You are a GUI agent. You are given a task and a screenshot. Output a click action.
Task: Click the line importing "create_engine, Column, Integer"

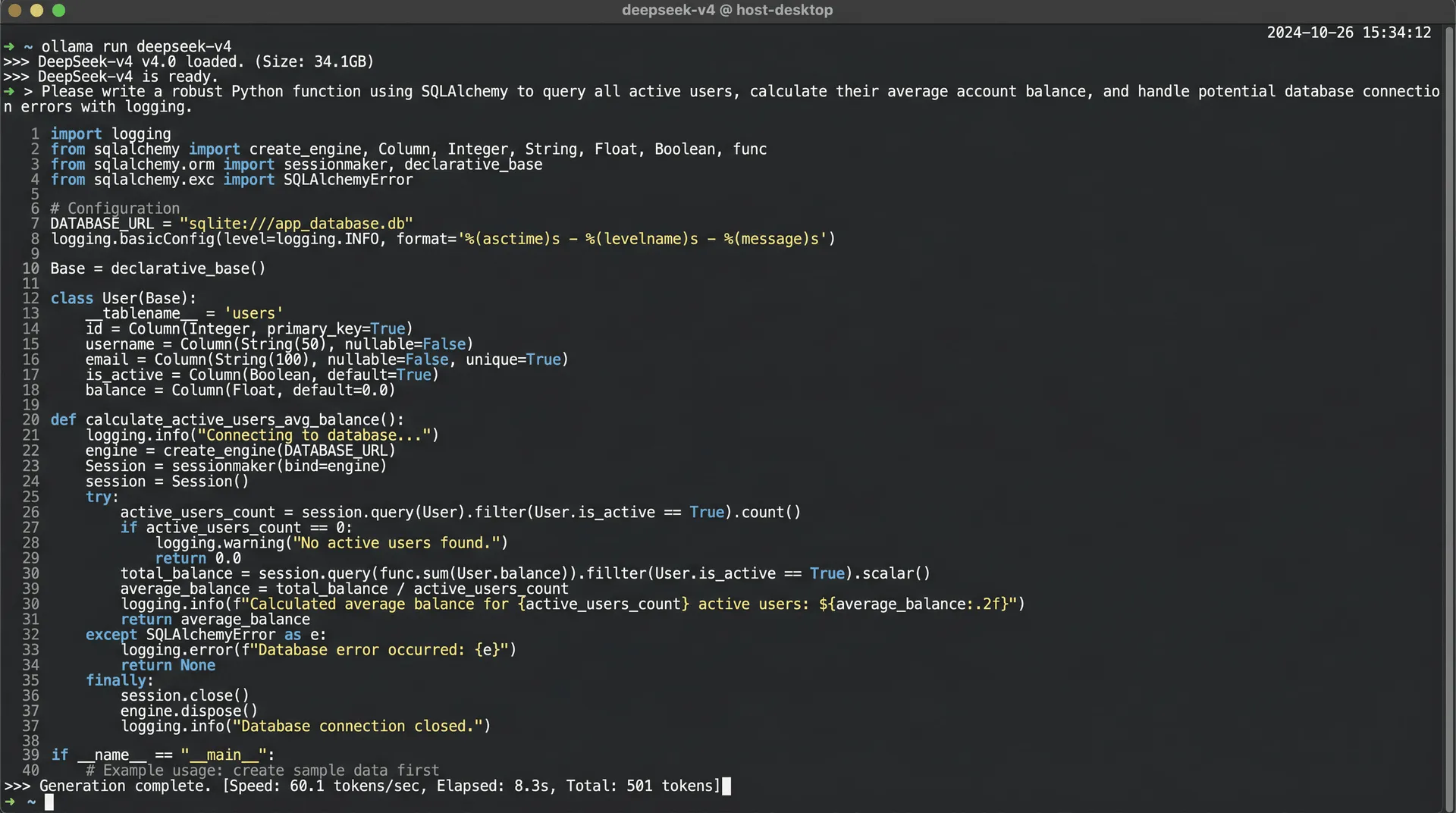[409, 149]
